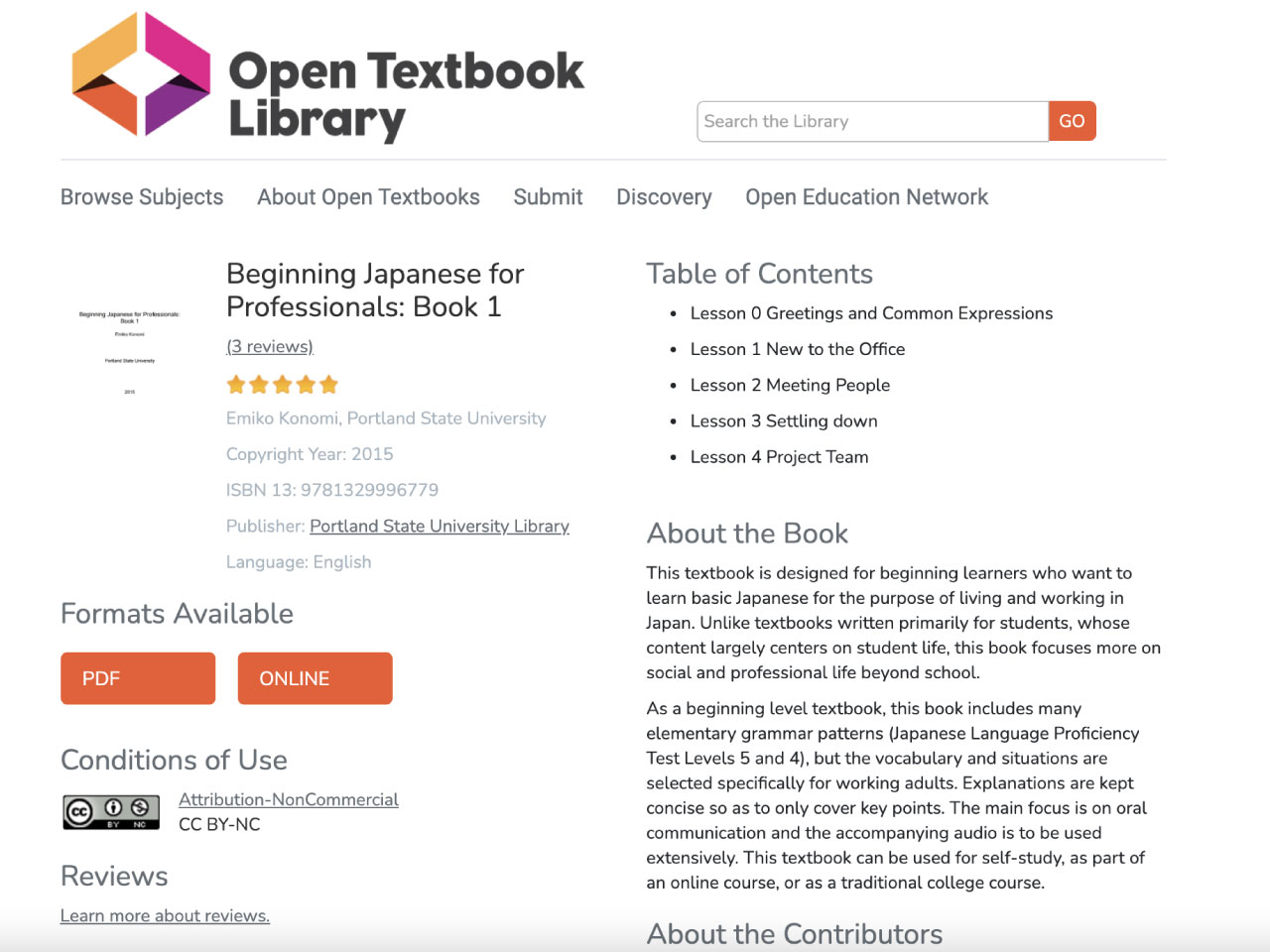This screenshot has height=952, width=1270.
Task: Click the Language: English text
Action: [299, 561]
